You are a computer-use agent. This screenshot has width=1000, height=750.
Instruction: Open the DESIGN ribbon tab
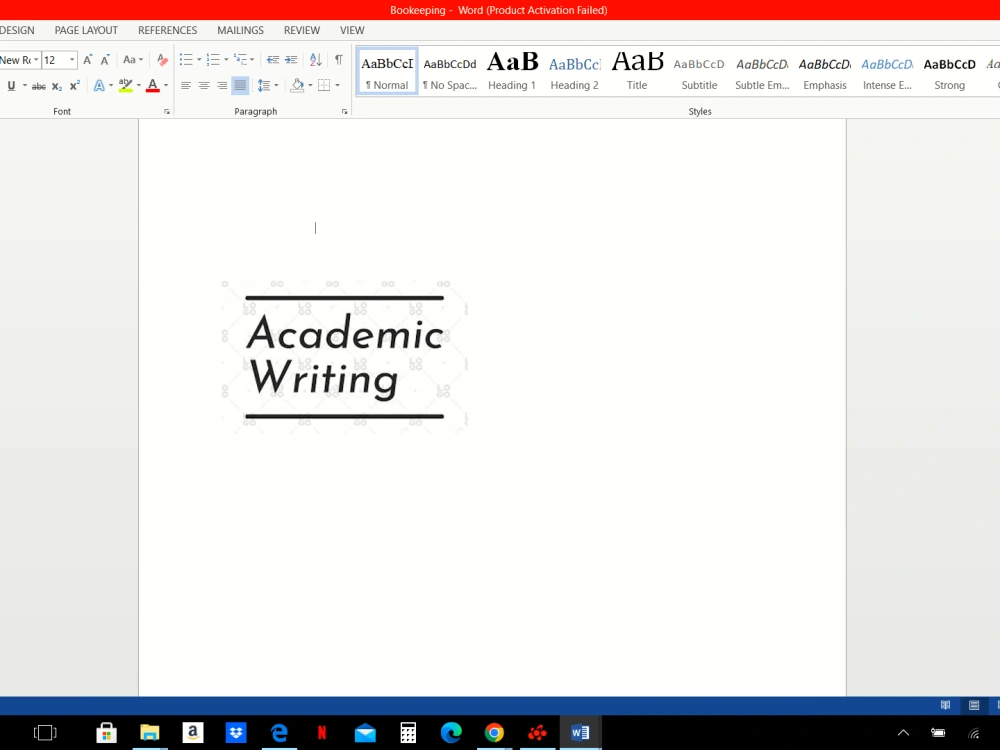17,30
